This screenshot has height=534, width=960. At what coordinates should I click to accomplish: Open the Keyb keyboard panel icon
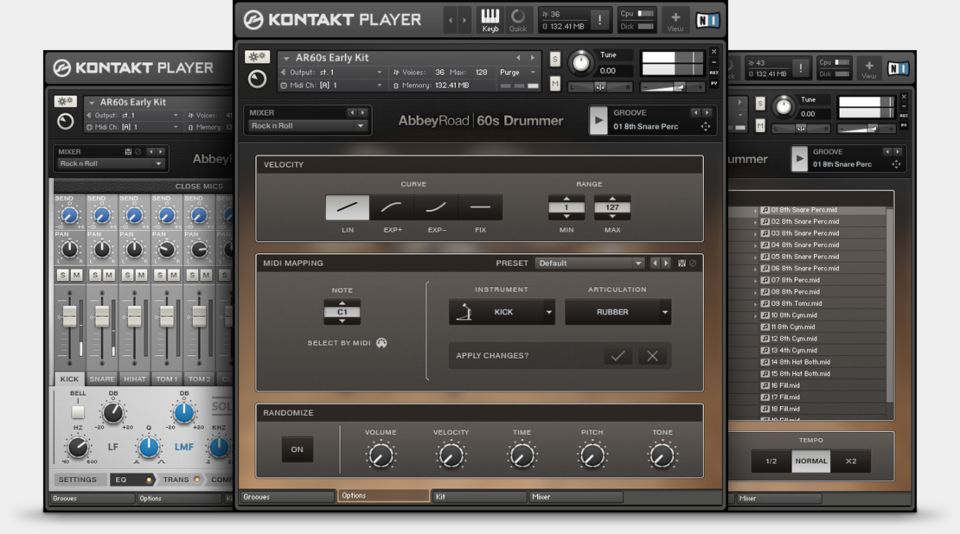click(490, 19)
